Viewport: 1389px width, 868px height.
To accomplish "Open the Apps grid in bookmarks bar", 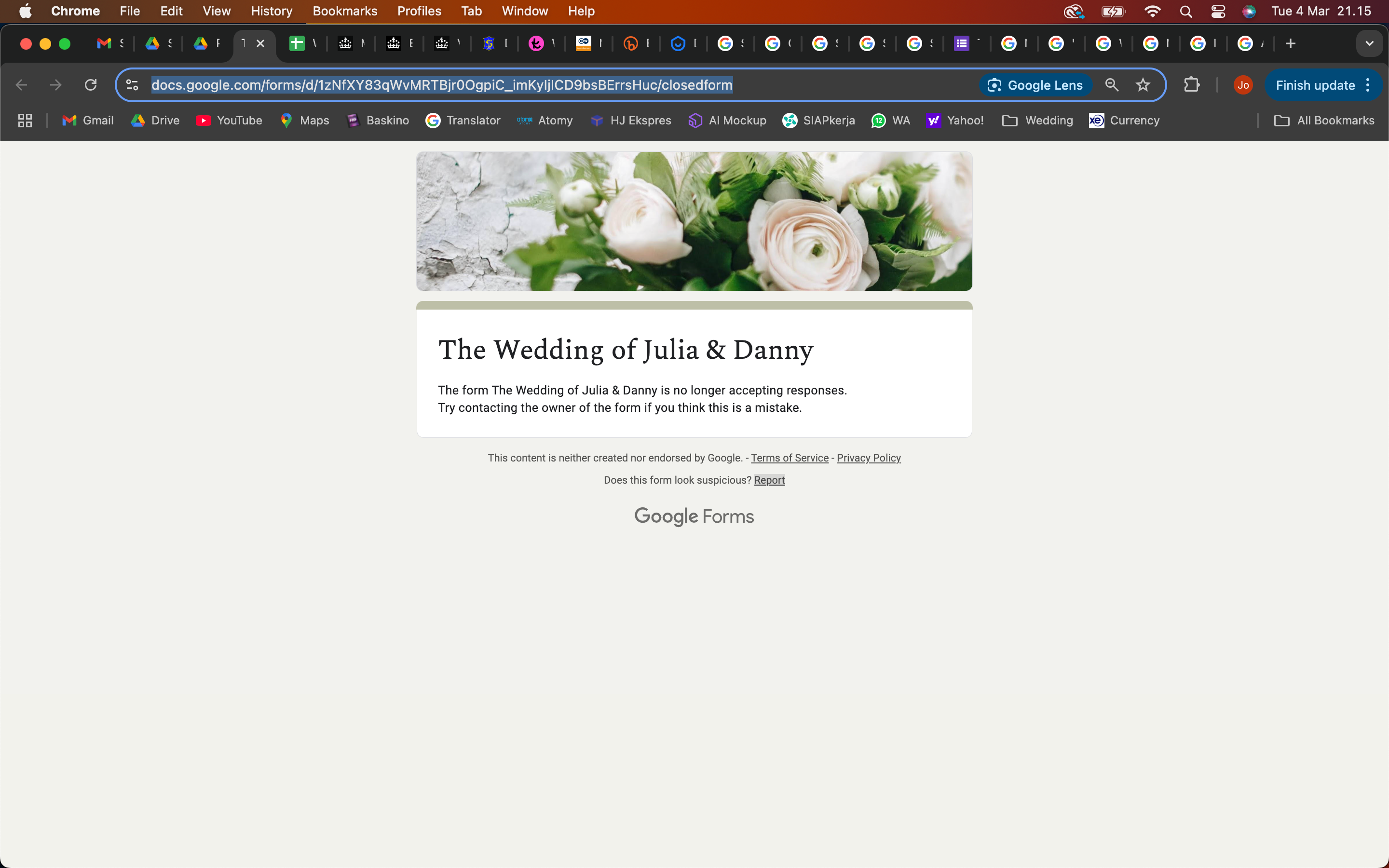I will [25, 121].
